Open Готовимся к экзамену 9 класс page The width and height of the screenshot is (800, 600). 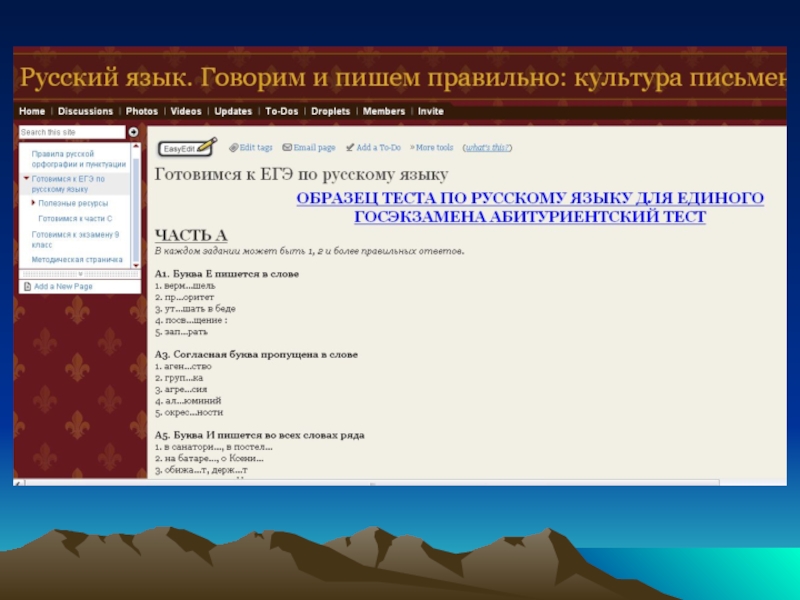pos(75,239)
